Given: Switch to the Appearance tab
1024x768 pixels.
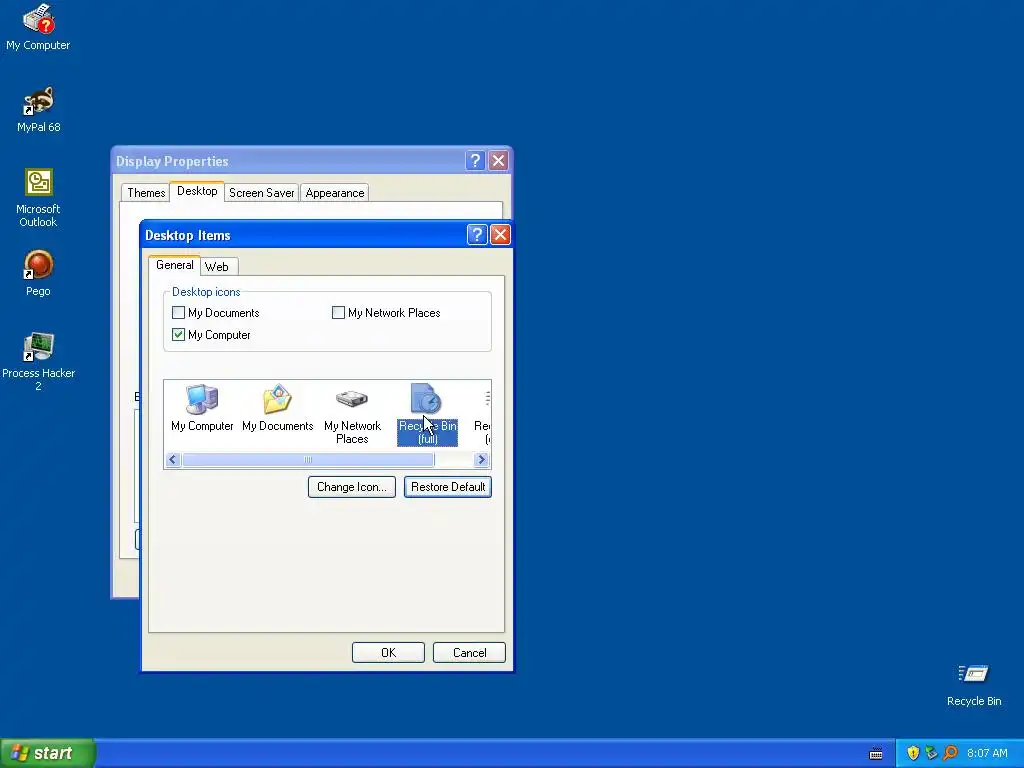Looking at the screenshot, I should (335, 193).
